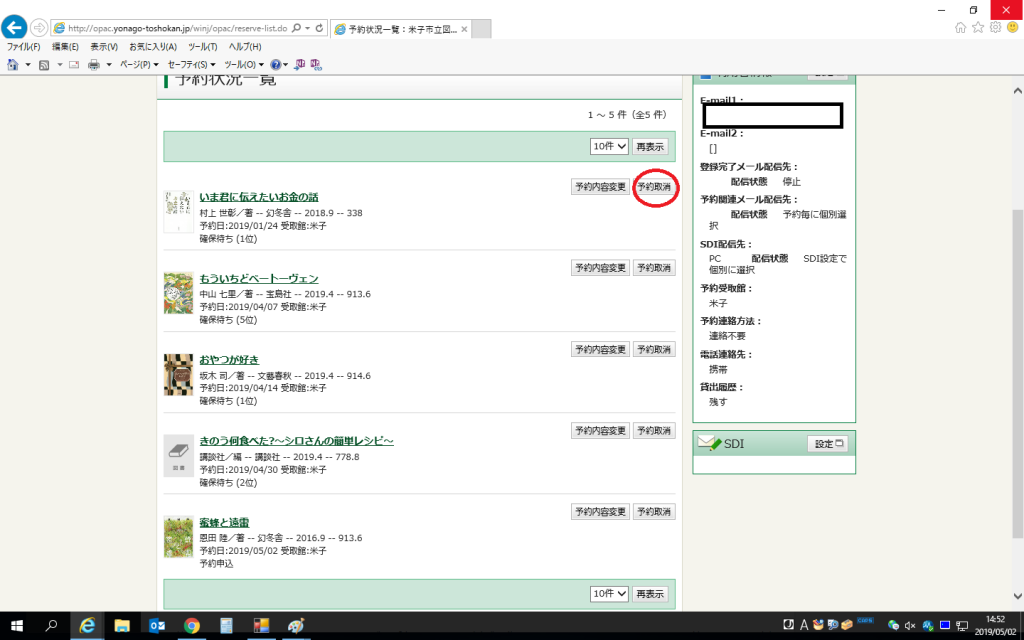Click the read mail envelope icon

click(74, 65)
